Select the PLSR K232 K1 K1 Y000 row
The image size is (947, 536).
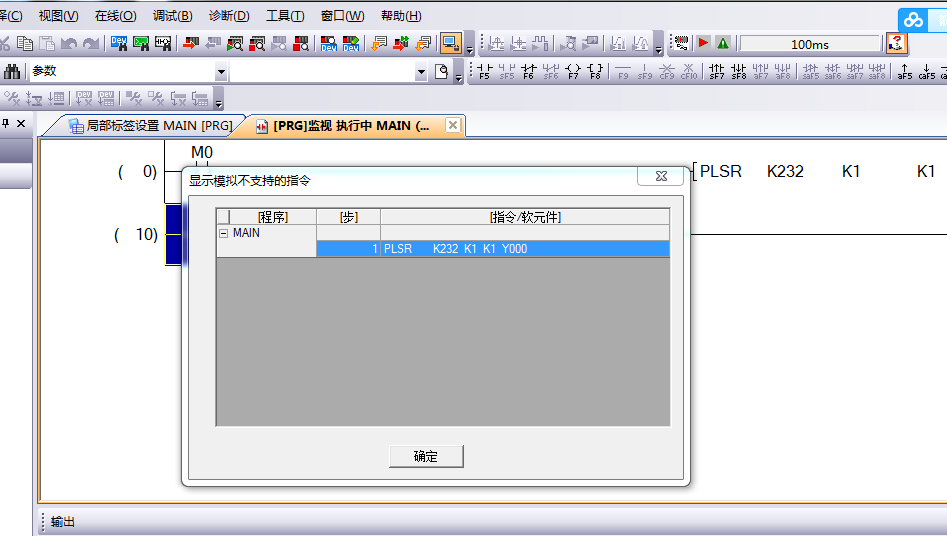pyautogui.click(x=492, y=249)
